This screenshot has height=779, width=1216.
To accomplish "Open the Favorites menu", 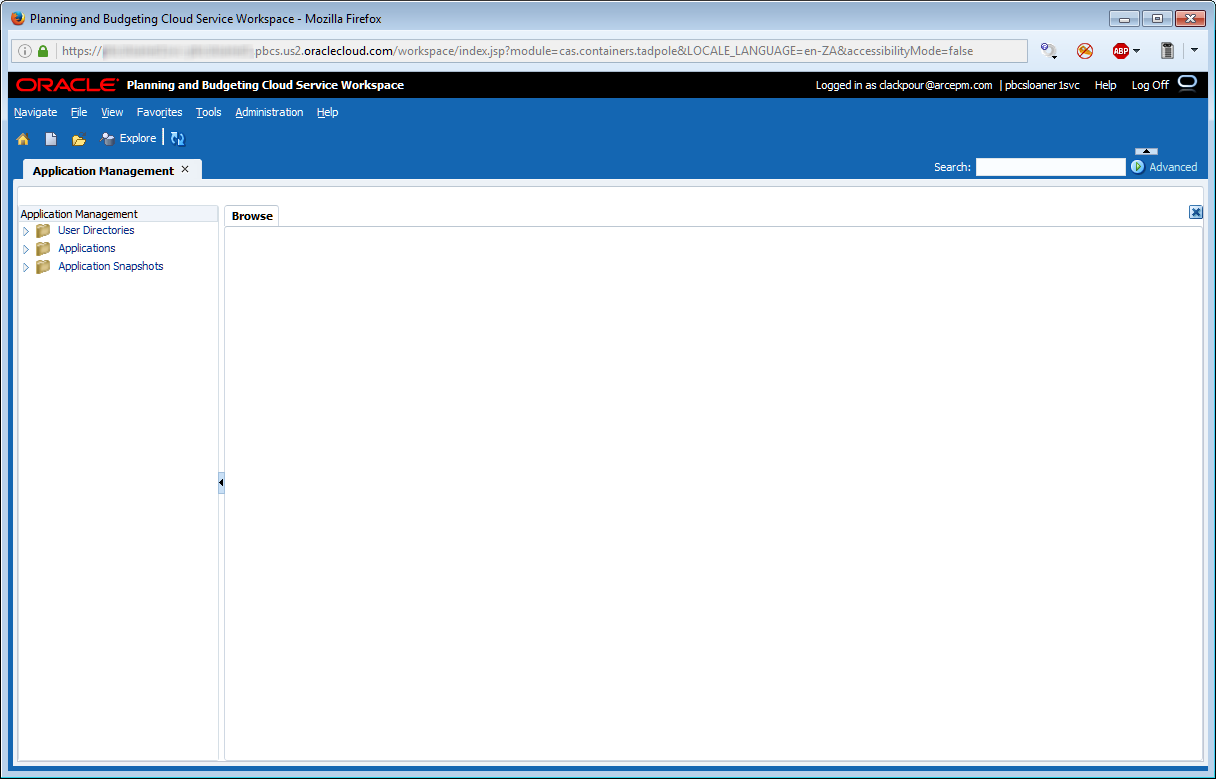I will coord(160,112).
